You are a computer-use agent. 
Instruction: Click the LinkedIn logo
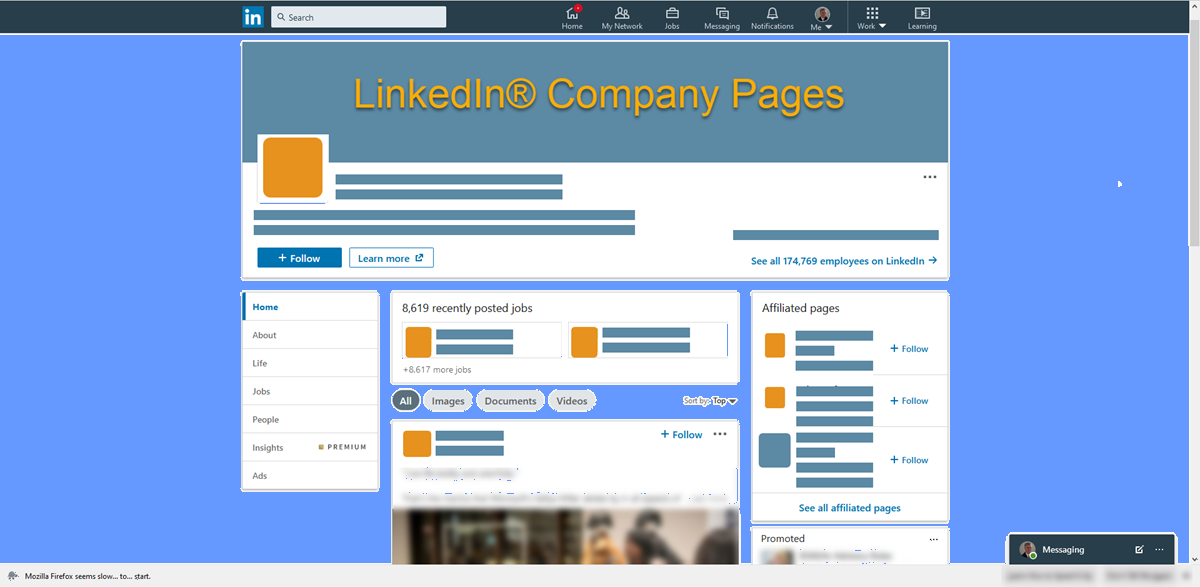(252, 16)
